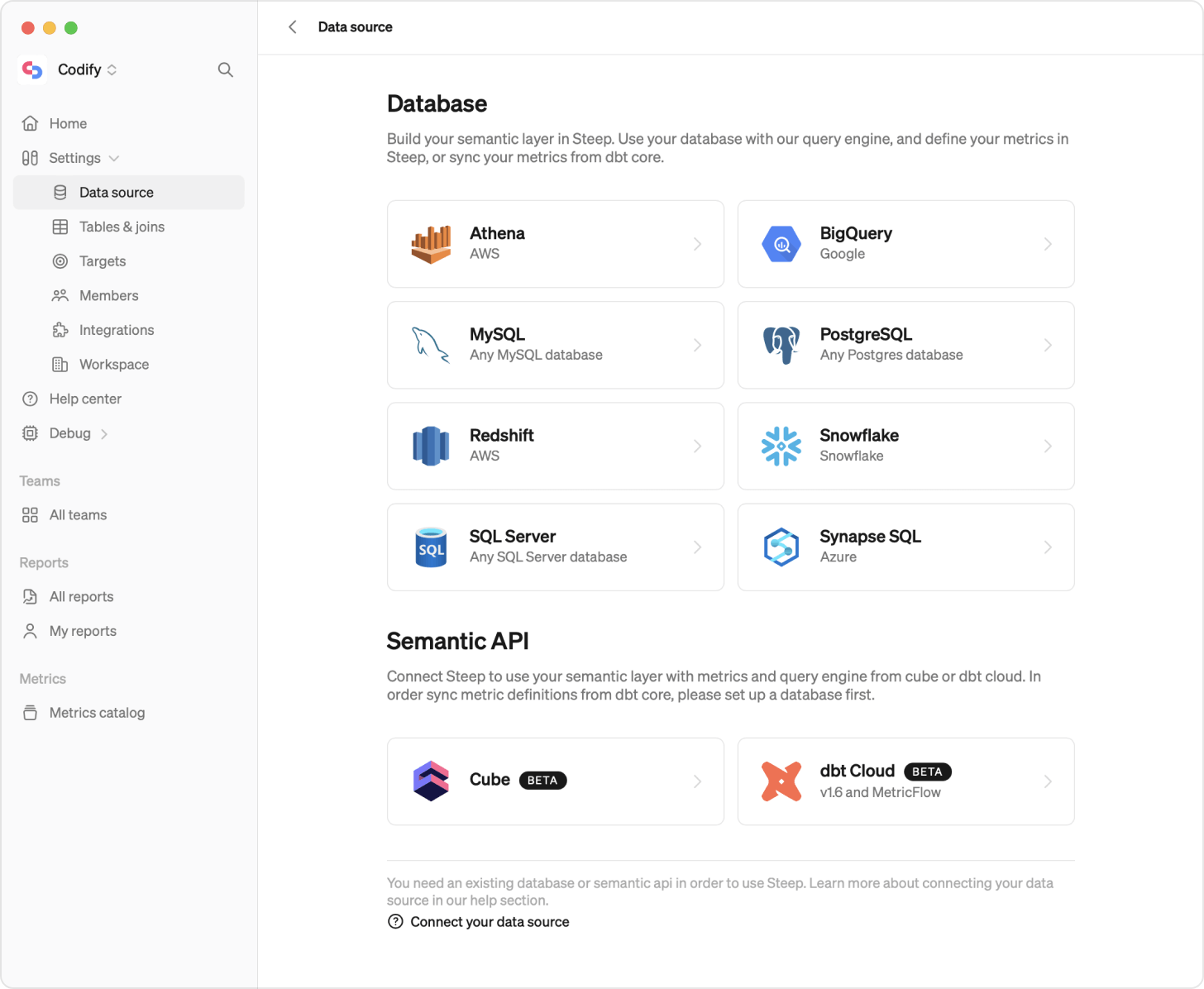This screenshot has height=989, width=1204.
Task: Choose the PostgreSQL database title
Action: click(x=866, y=334)
